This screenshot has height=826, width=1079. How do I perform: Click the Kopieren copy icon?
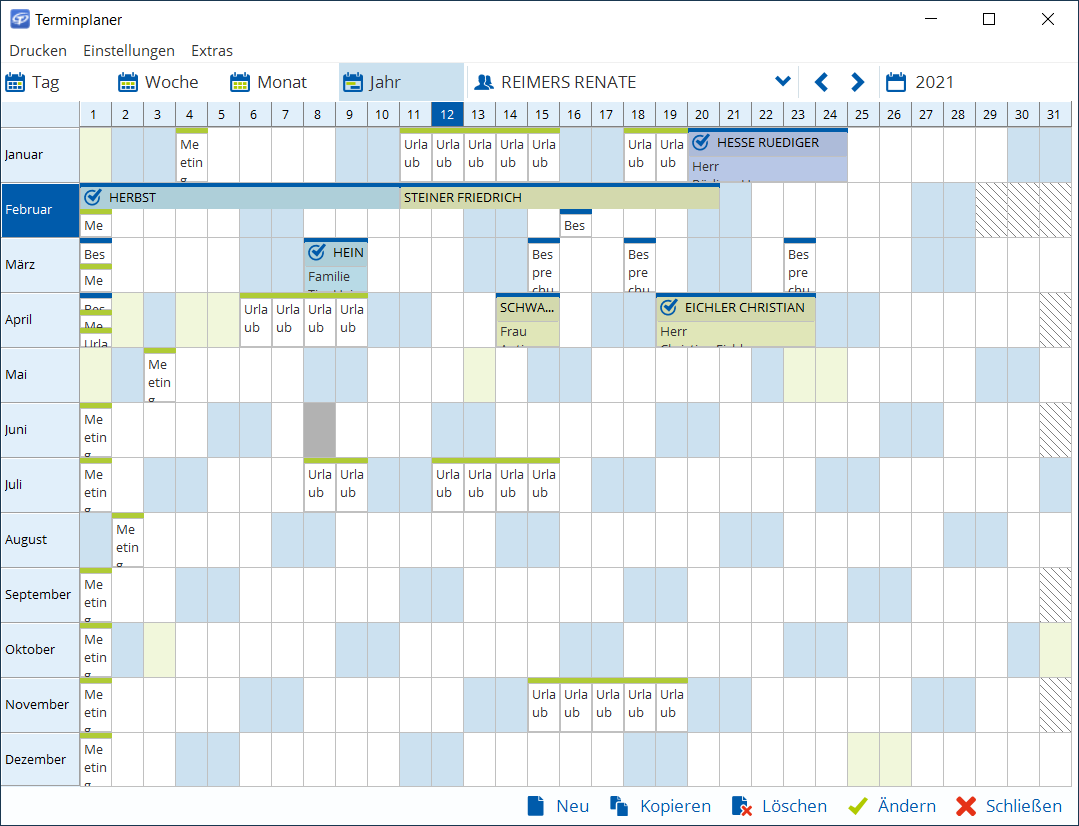tap(619, 806)
